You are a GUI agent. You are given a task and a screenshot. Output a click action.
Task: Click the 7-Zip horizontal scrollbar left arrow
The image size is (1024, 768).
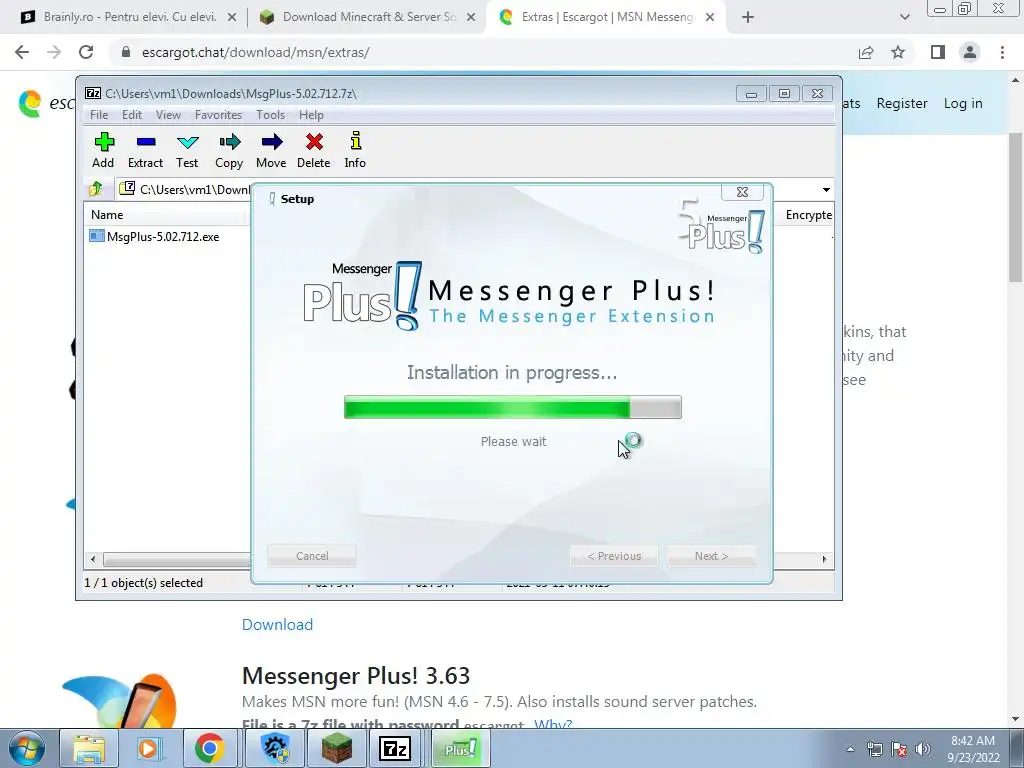coord(93,559)
